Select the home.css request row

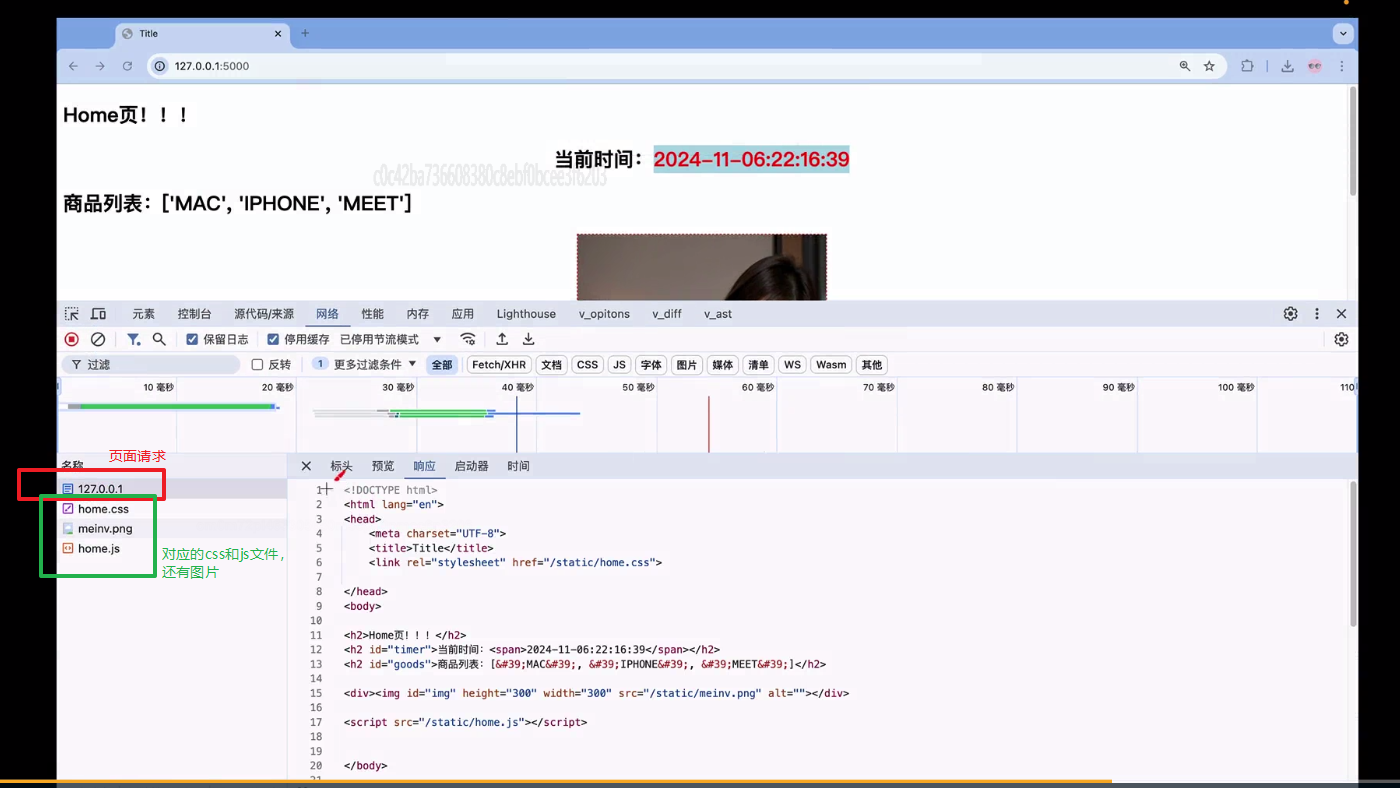pos(172,509)
